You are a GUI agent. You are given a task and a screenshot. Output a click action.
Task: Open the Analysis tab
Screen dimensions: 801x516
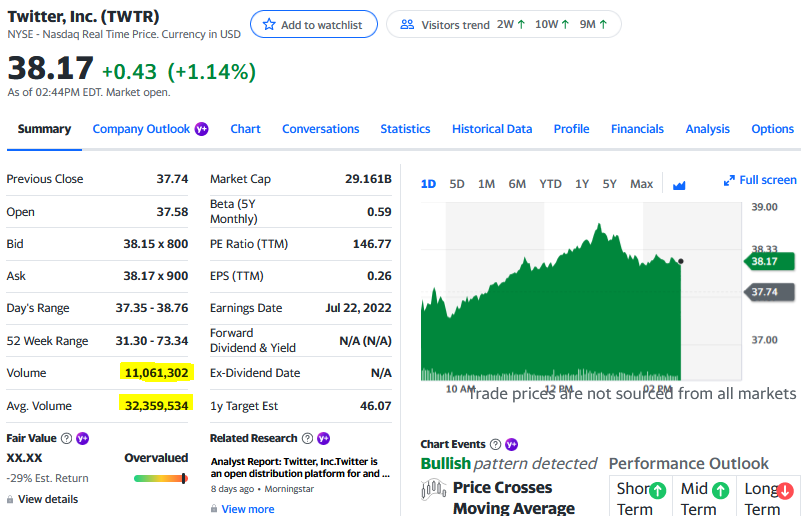[708, 129]
